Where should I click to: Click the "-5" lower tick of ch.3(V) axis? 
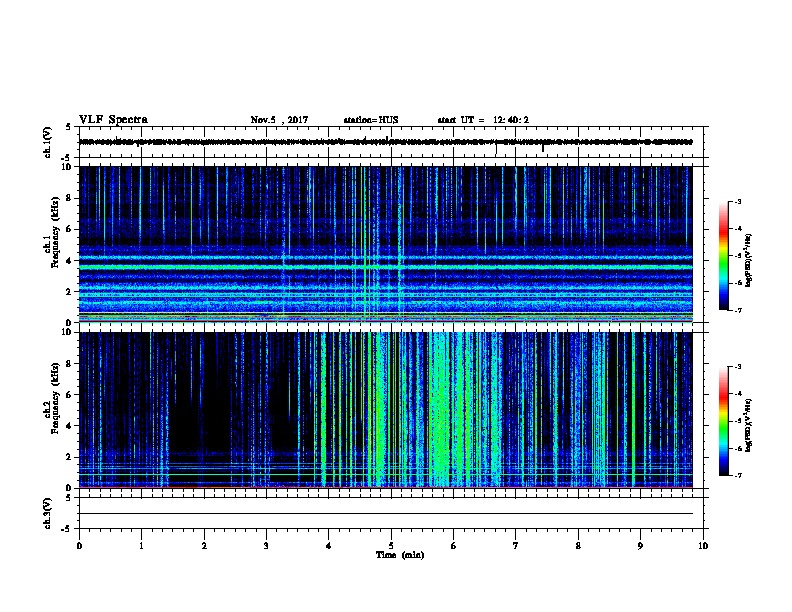click(68, 529)
